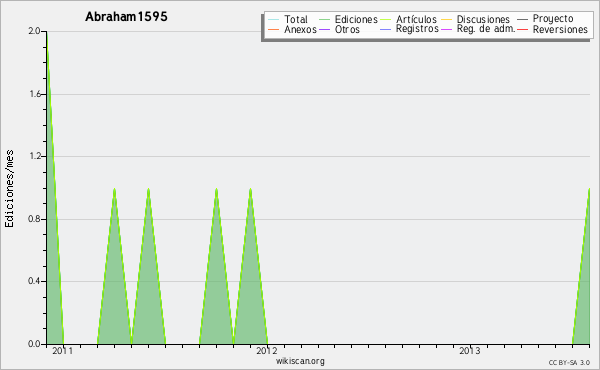
Task: Click the wikiscan.org text
Action: tap(300, 361)
